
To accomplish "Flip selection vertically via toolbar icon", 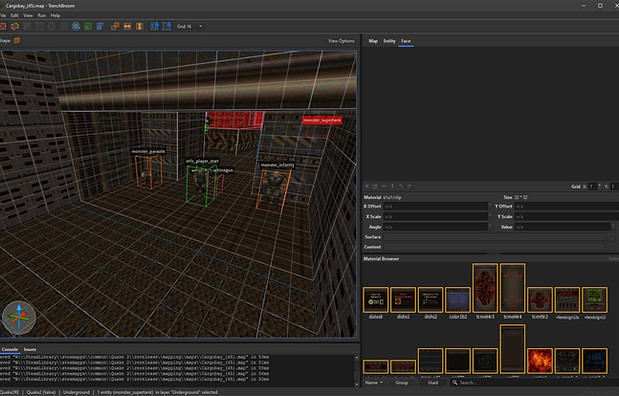I will click(139, 26).
